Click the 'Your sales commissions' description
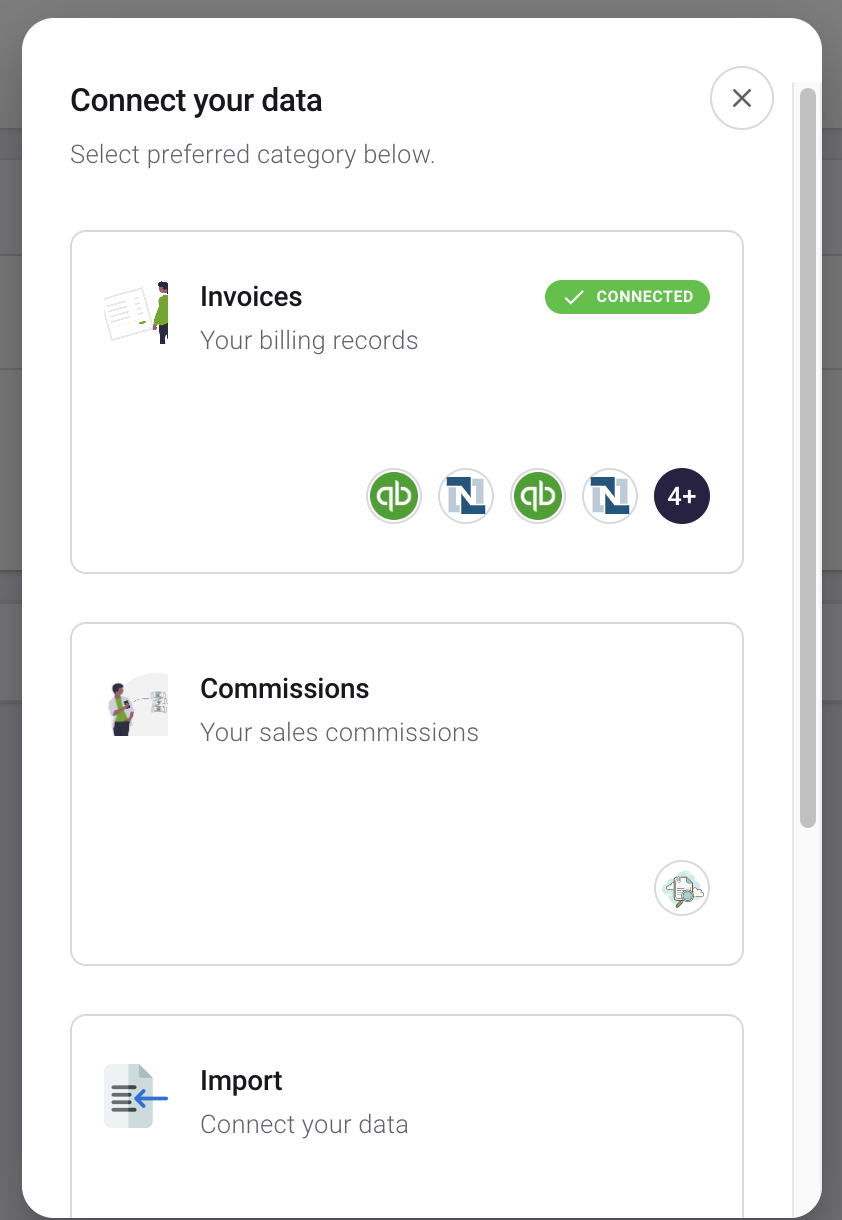Viewport: 842px width, 1220px height. click(x=339, y=732)
